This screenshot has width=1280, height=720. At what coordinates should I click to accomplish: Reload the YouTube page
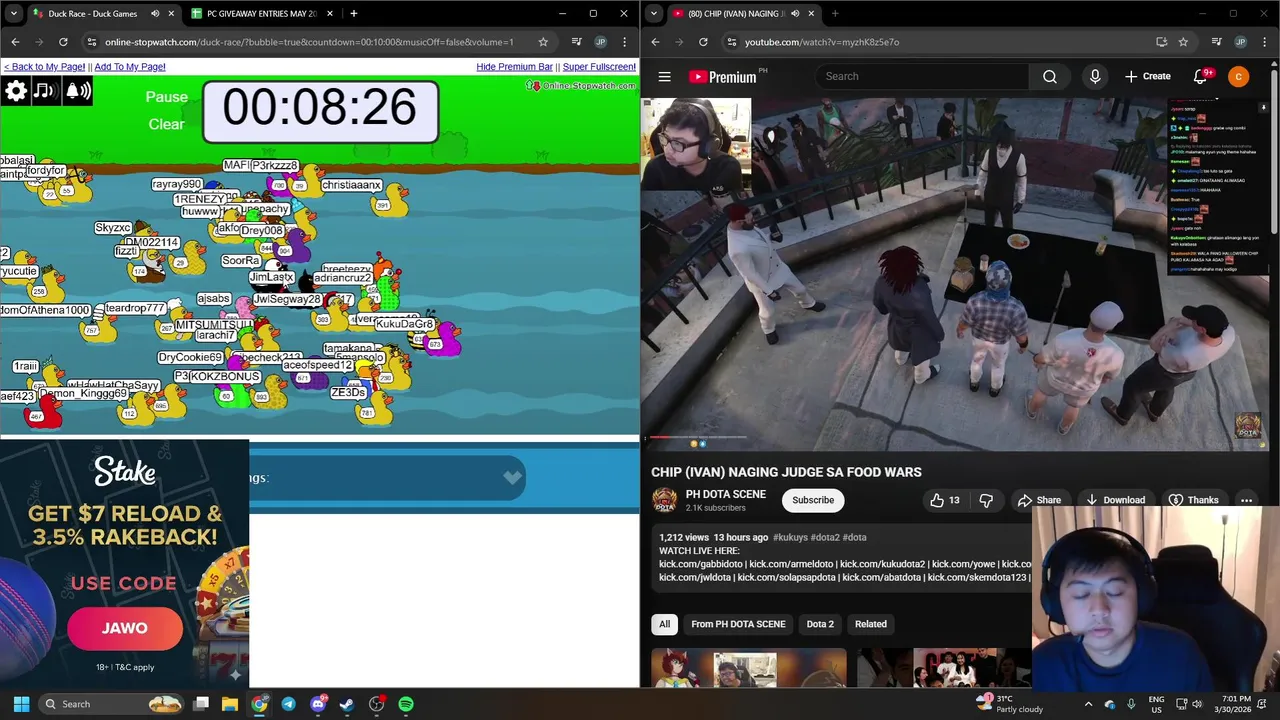click(x=703, y=42)
